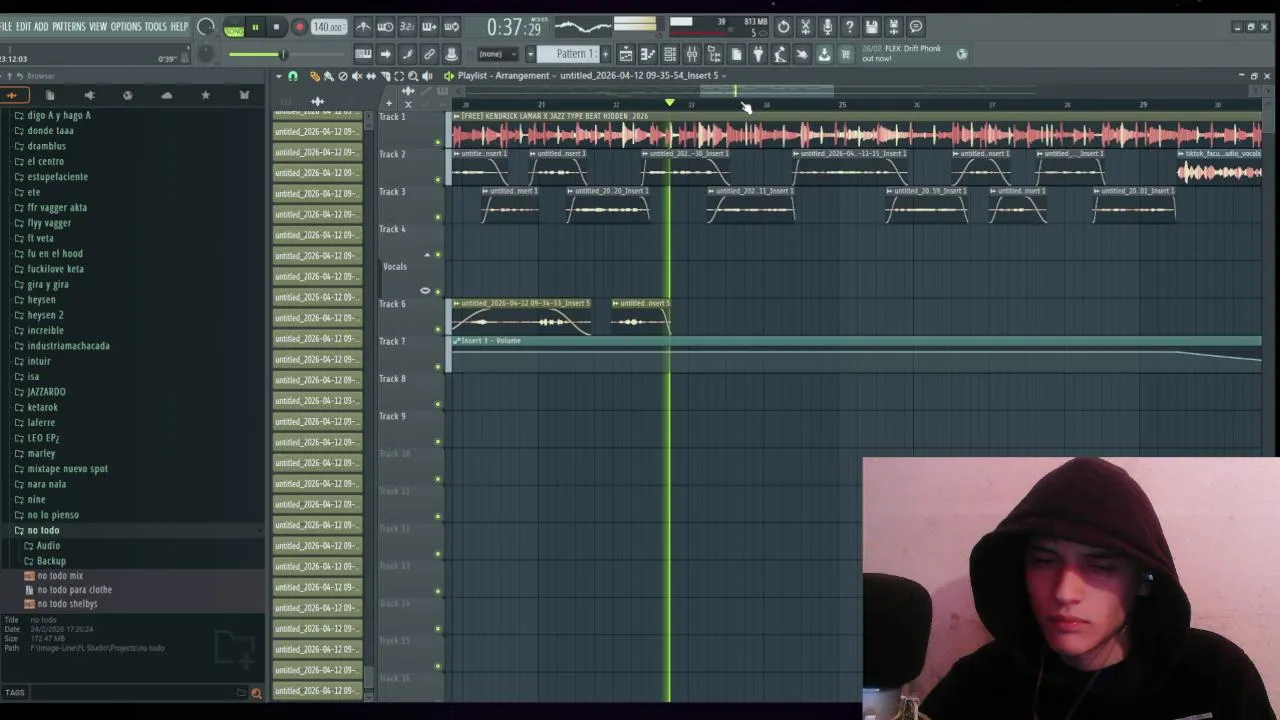
Task: Toggle the metronome icon
Action: click(x=362, y=27)
